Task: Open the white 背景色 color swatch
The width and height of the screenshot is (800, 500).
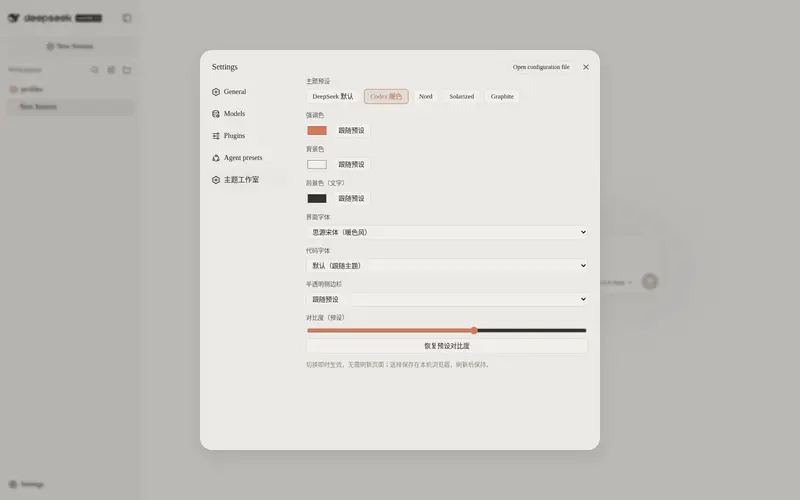Action: click(x=317, y=164)
